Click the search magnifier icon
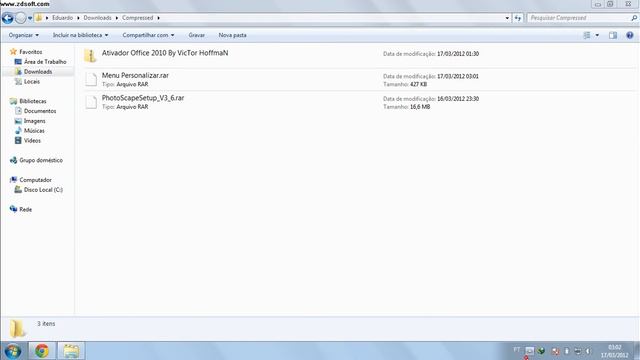 [634, 18]
